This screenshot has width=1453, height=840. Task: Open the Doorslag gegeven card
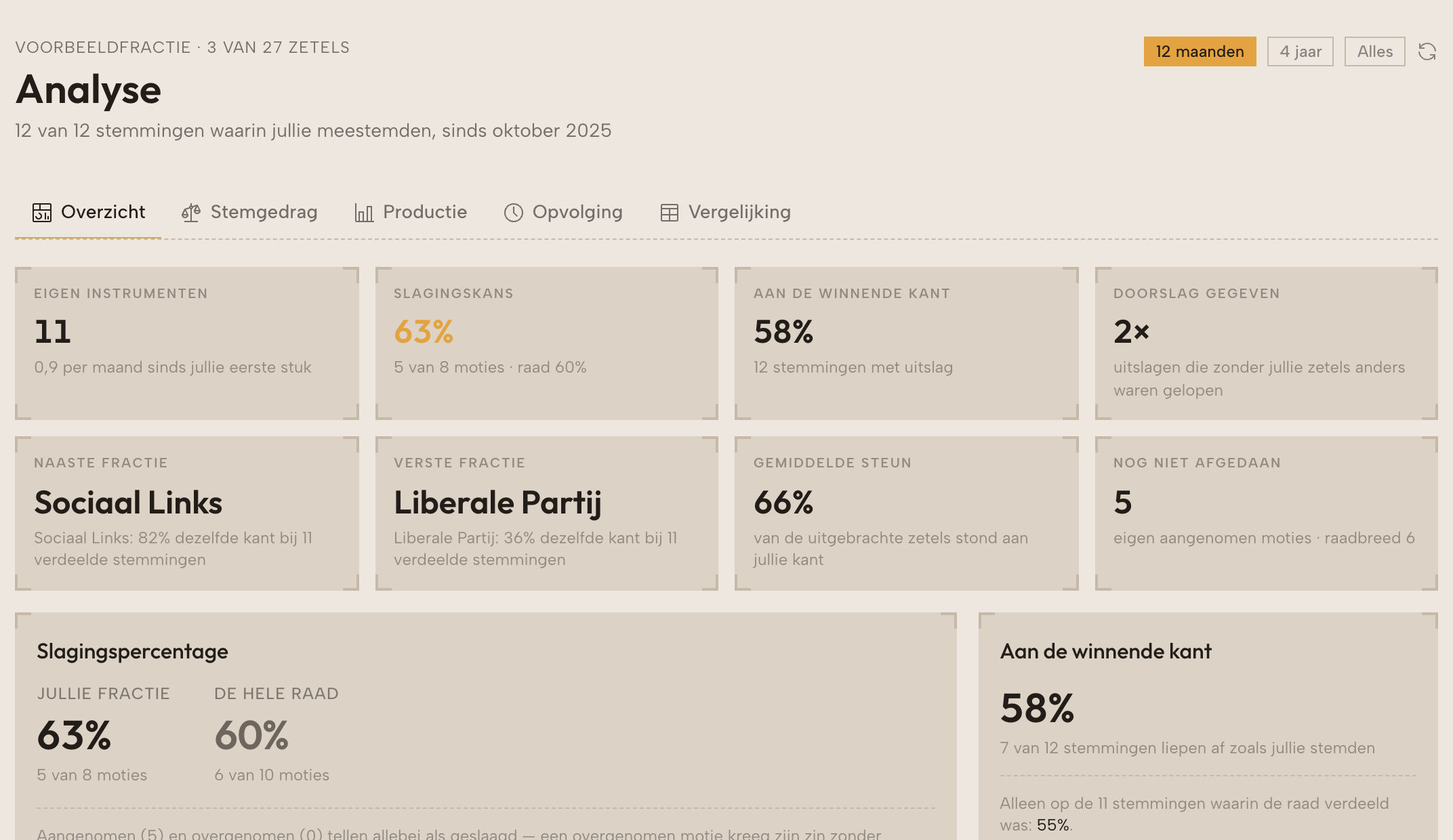(1267, 343)
